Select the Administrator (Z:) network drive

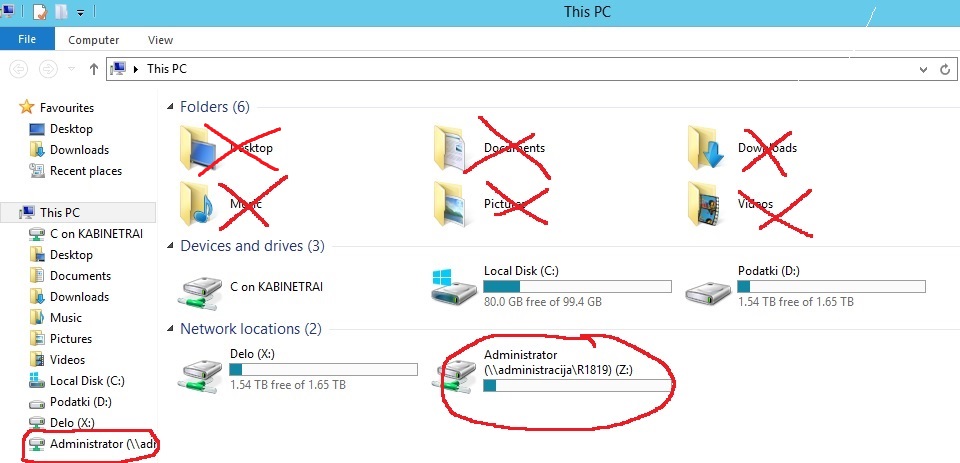pos(454,374)
